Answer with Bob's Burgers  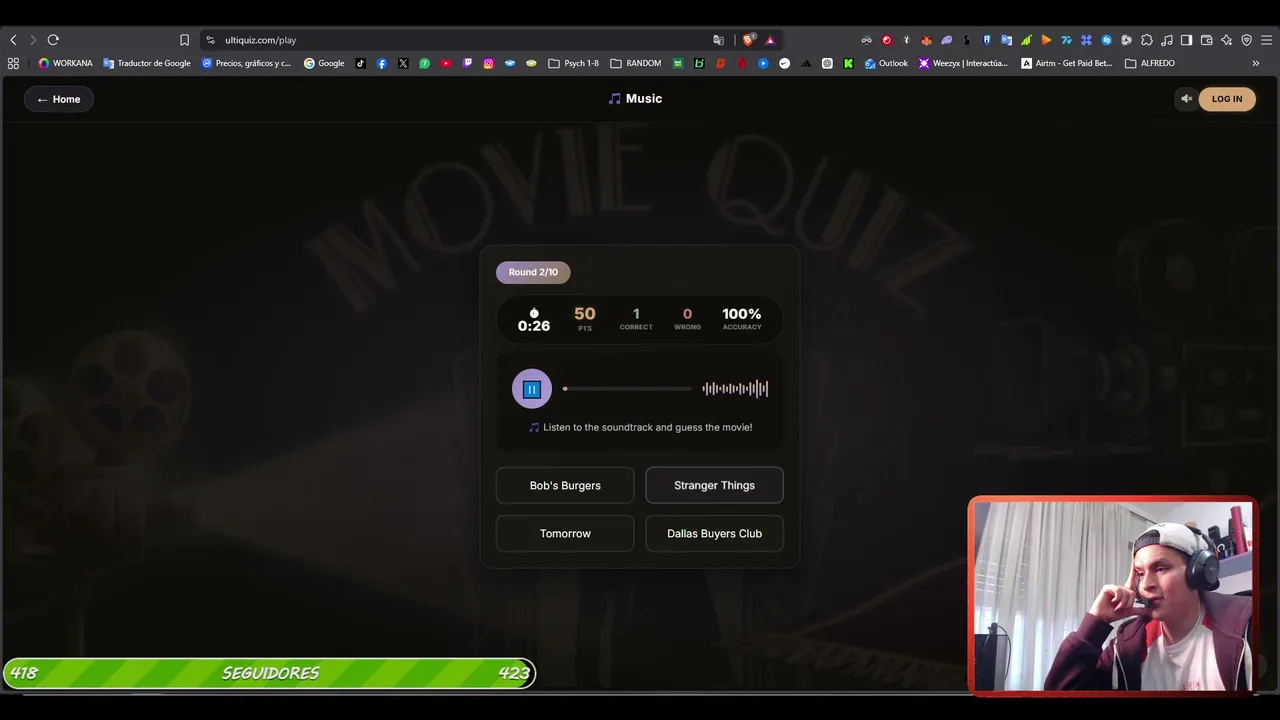click(565, 485)
